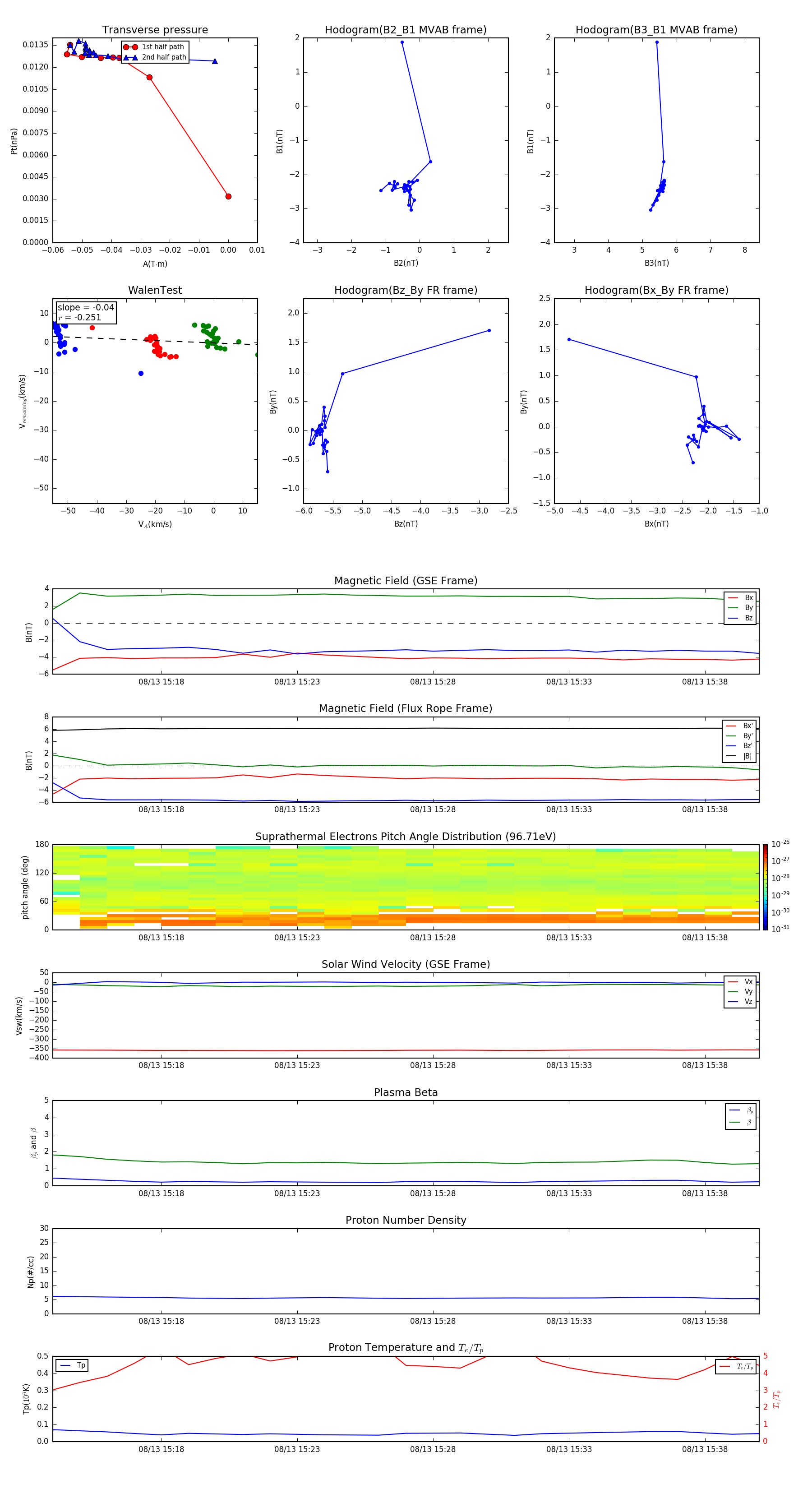
Task: Click the 'pitch angle (deg)' axis label
Action: click(x=25, y=887)
